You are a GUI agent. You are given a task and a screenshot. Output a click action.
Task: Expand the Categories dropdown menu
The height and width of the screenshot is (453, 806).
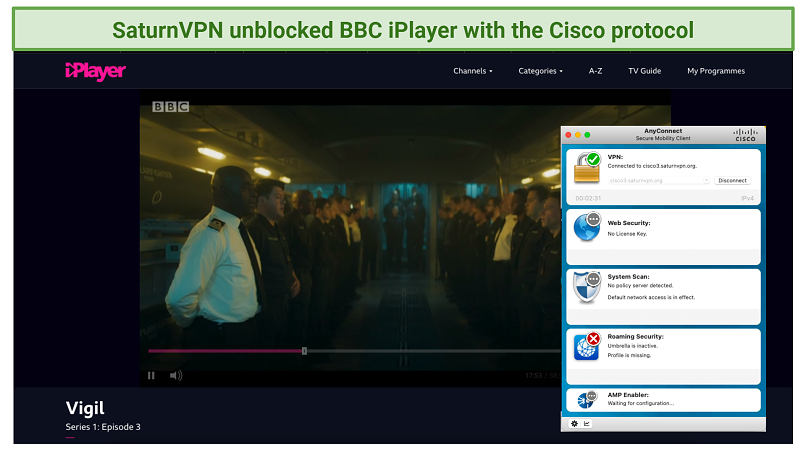[x=540, y=71]
